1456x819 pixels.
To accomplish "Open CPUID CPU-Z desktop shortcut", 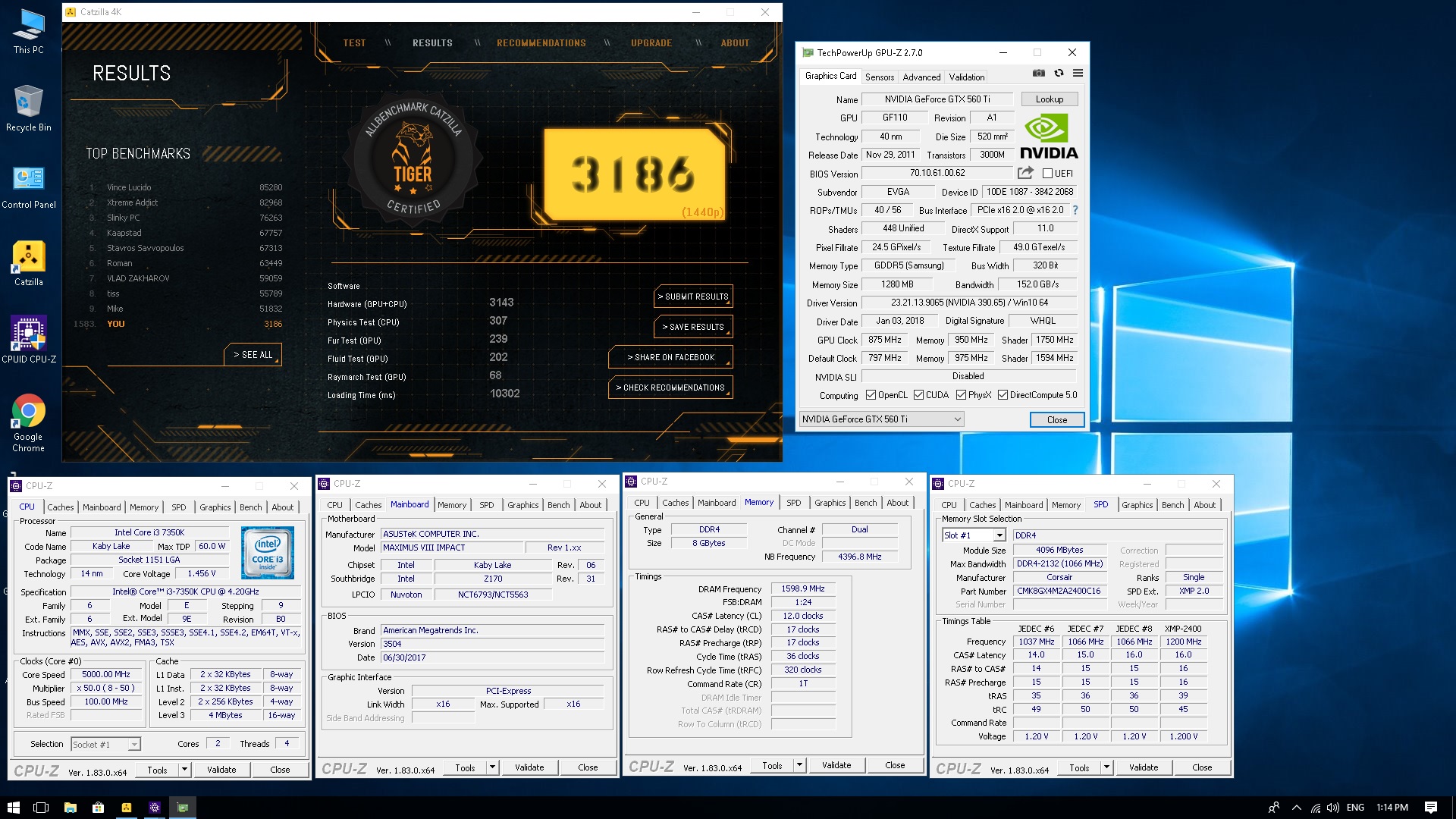I will [x=28, y=340].
